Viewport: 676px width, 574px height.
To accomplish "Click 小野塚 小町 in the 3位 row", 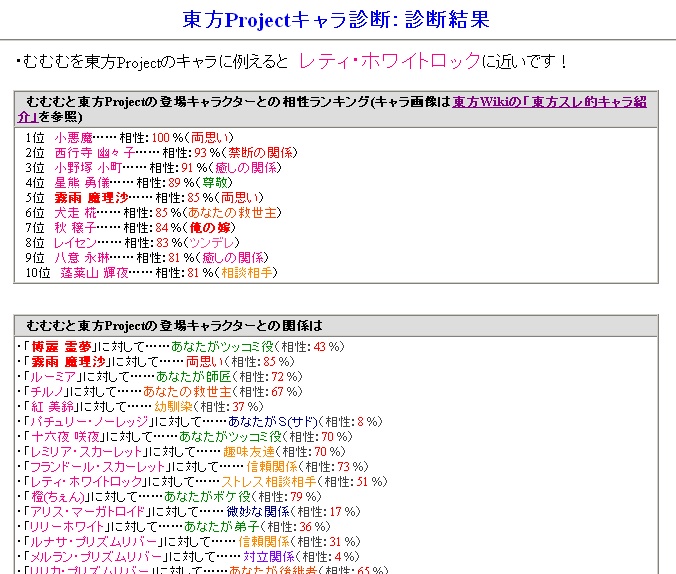I will 88,168.
